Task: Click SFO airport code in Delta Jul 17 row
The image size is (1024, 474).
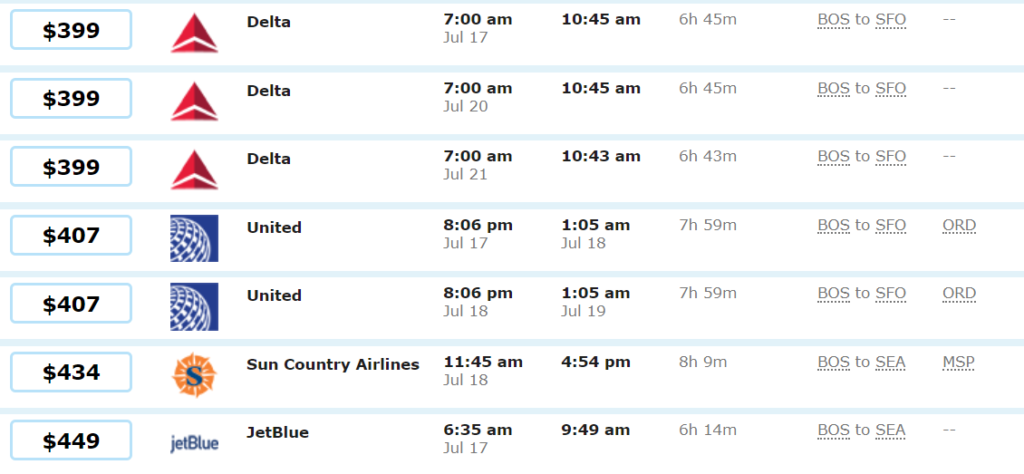Action: tap(891, 20)
